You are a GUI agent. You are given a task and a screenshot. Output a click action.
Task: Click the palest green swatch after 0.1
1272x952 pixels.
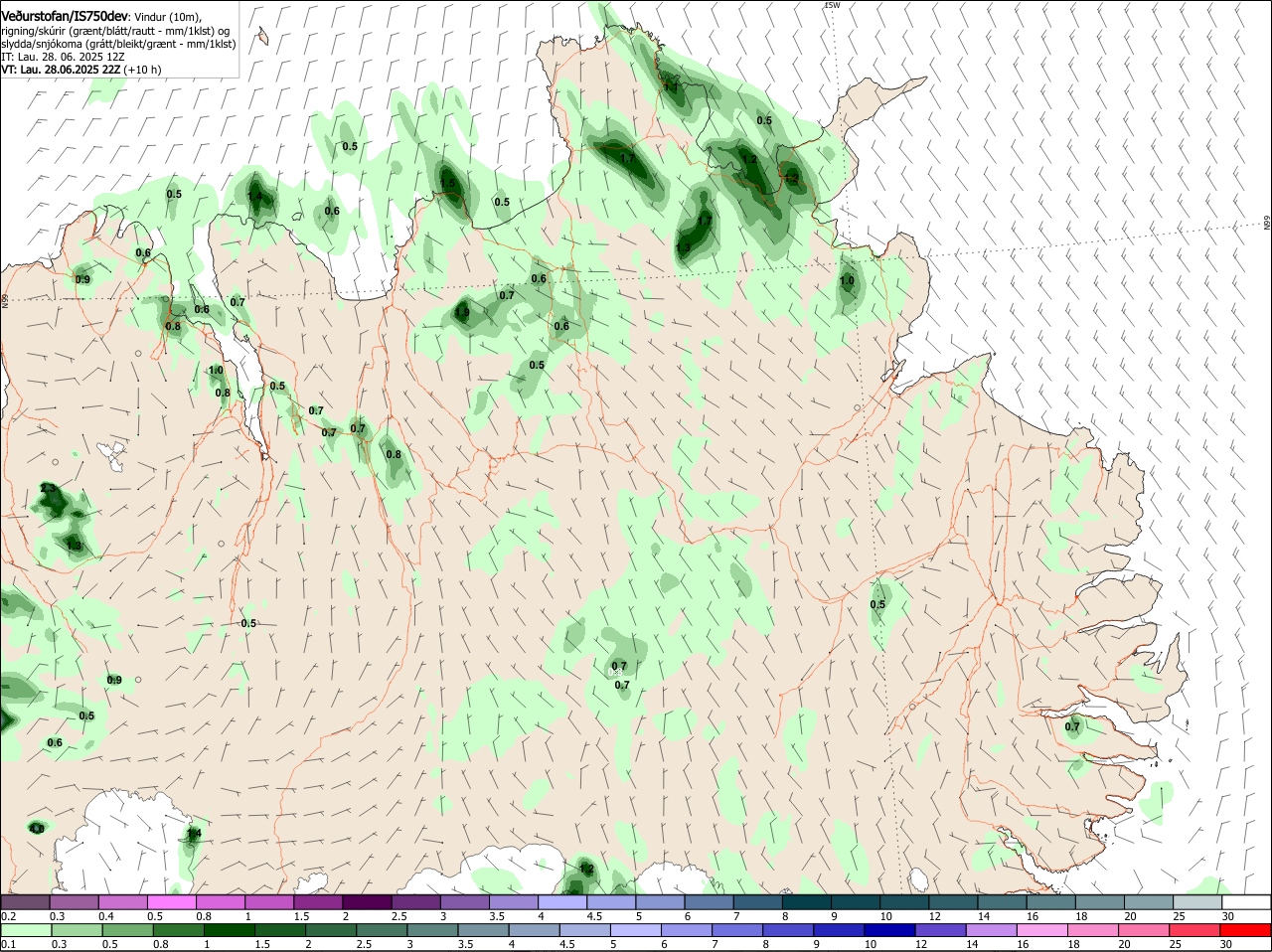pos(25,930)
